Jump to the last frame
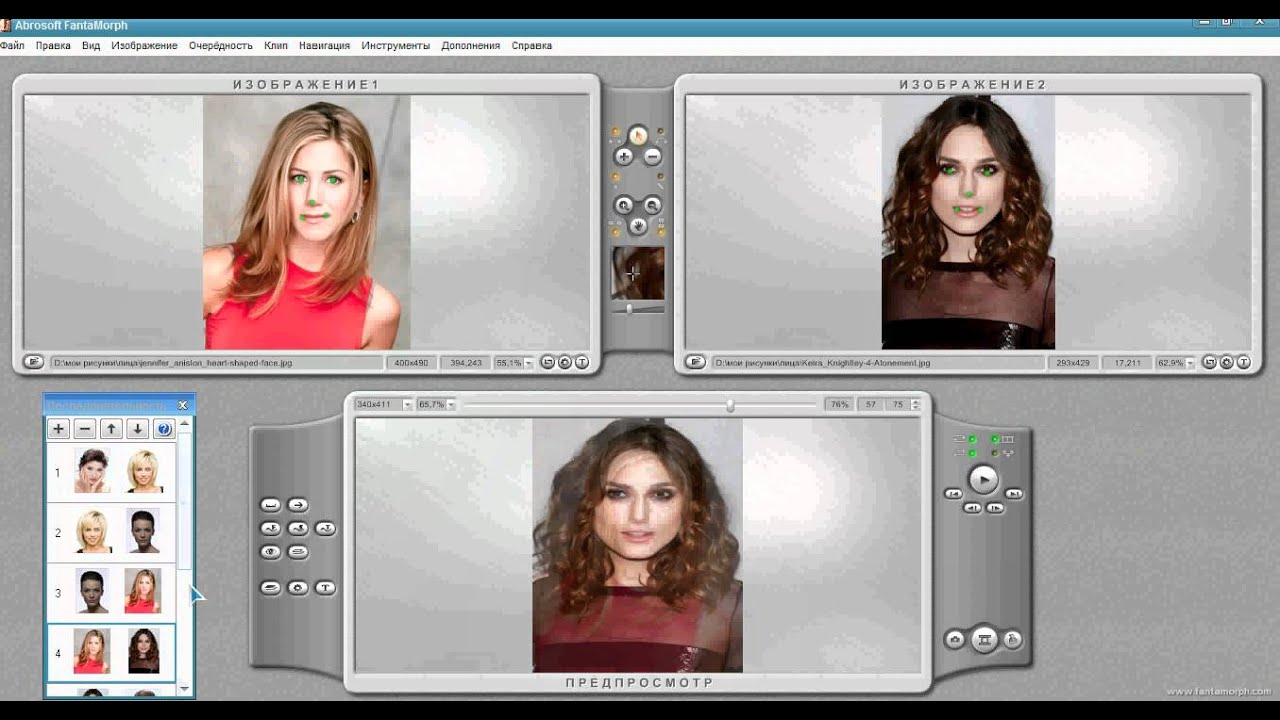Screen dimensions: 1280x720 [x=1014, y=494]
